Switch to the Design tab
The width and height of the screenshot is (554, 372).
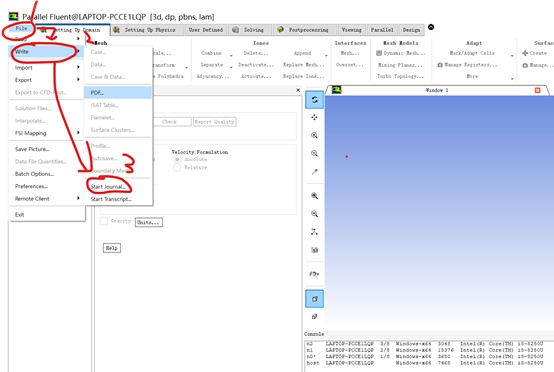click(x=412, y=30)
